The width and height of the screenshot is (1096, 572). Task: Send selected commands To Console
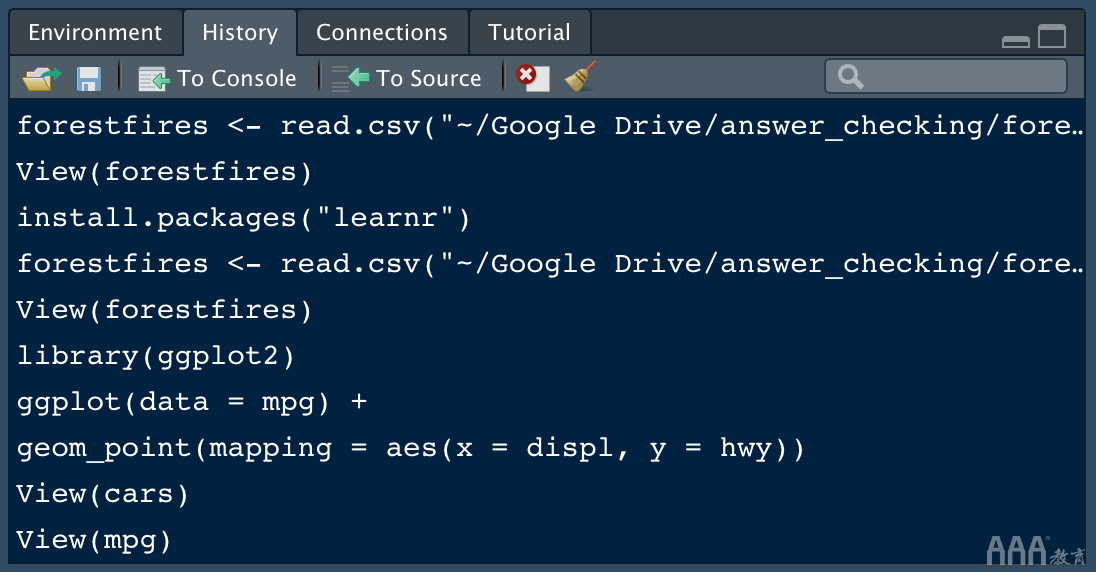217,78
